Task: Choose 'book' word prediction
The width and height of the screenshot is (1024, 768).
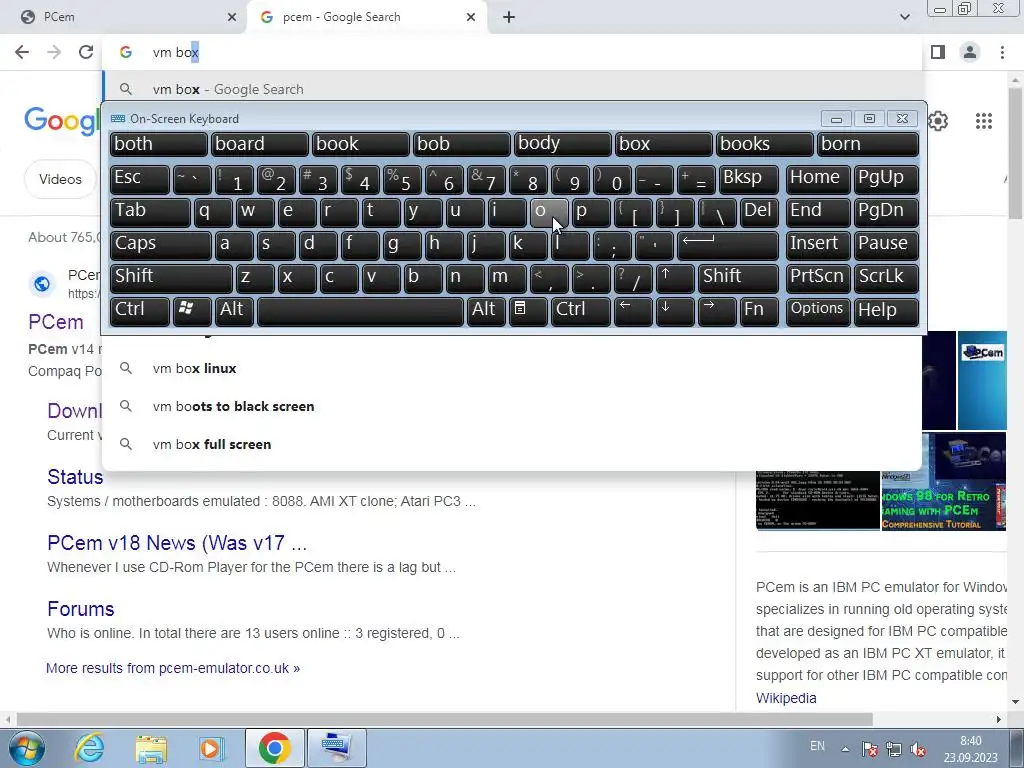Action: tap(360, 144)
